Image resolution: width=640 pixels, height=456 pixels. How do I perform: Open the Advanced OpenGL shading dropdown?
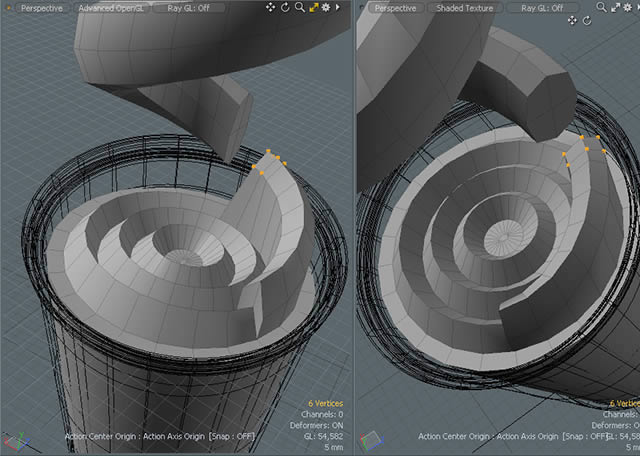111,8
